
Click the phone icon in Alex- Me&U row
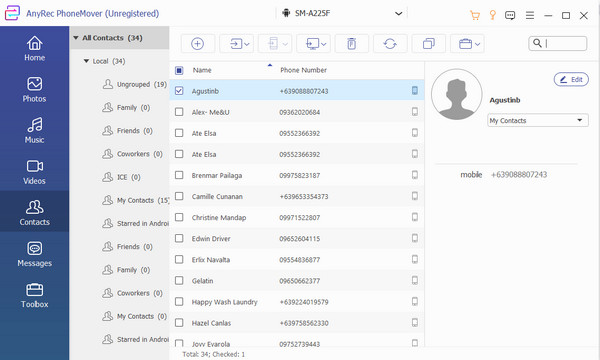point(414,111)
